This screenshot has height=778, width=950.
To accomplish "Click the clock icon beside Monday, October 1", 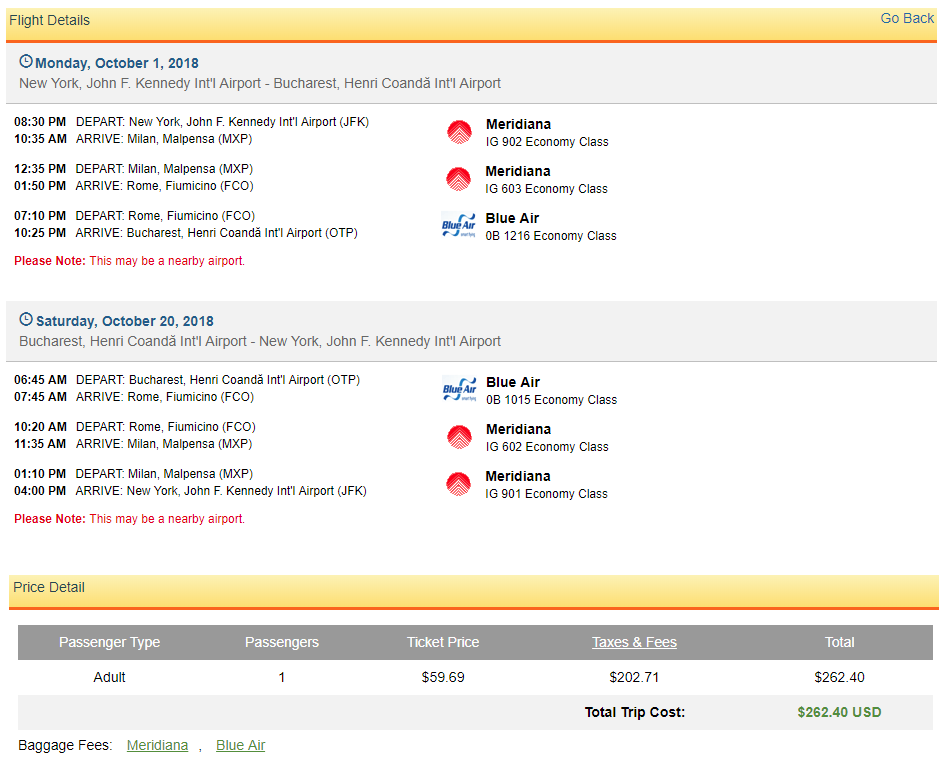I will pos(27,62).
